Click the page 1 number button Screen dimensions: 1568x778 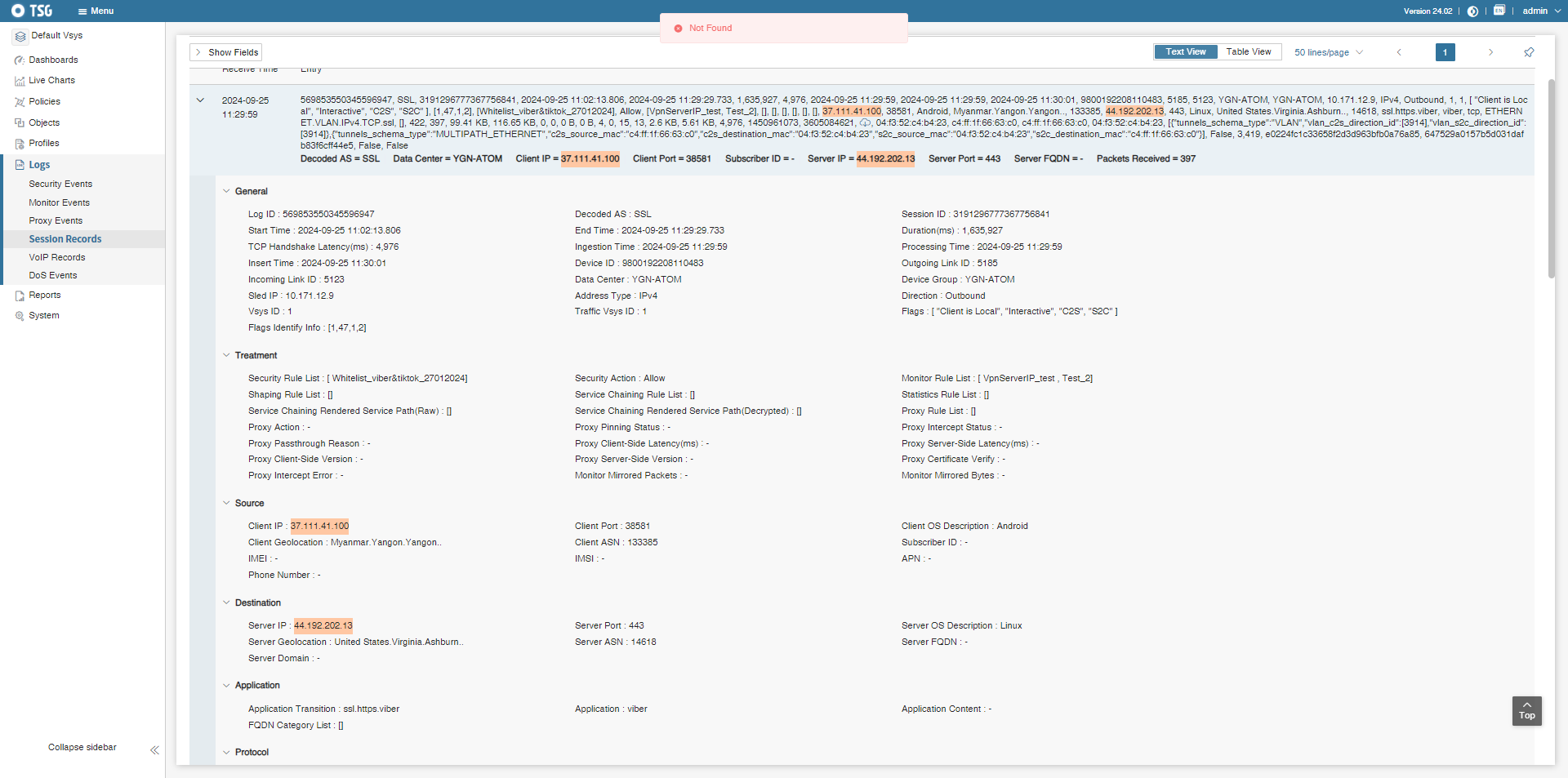[1445, 52]
